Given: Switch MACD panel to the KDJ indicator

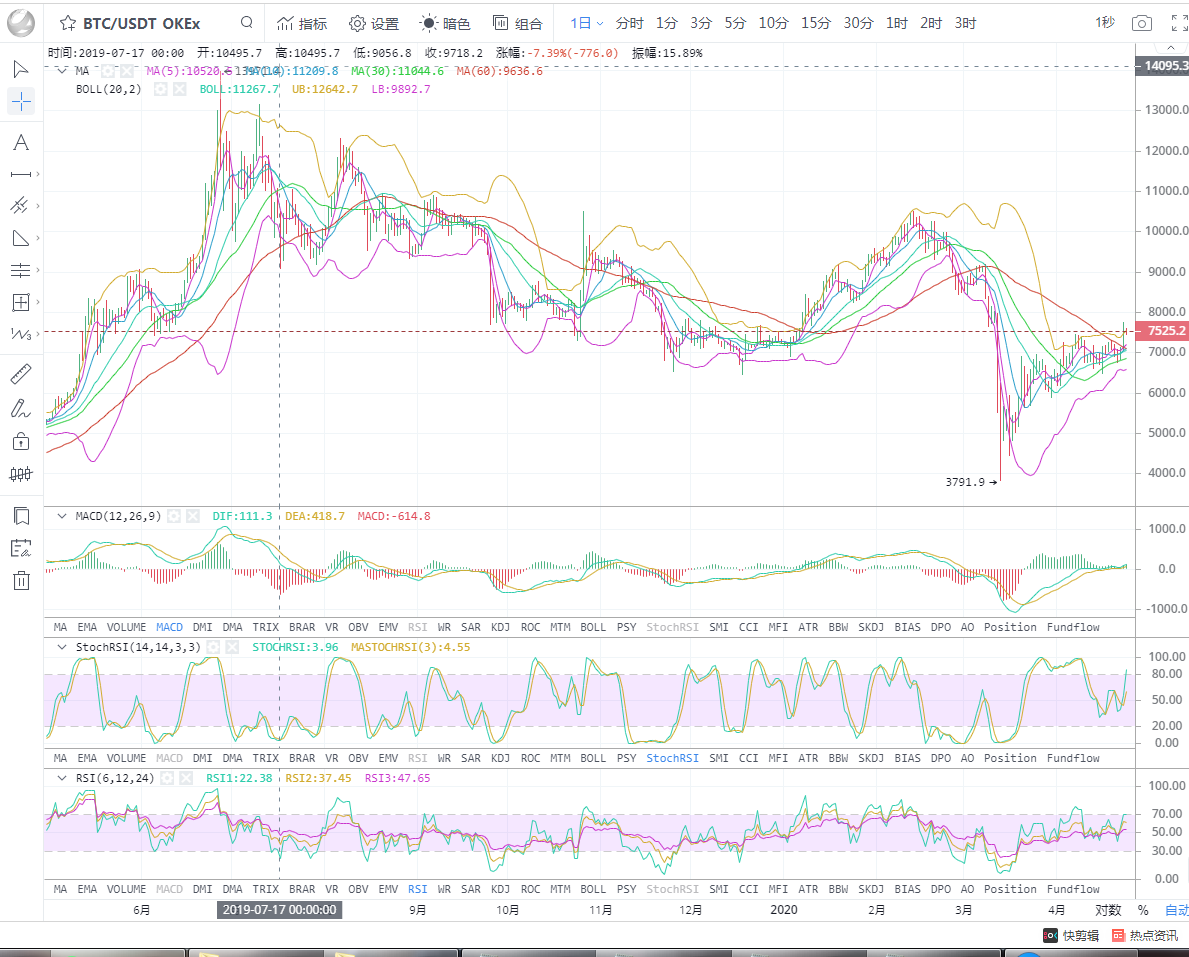Looking at the screenshot, I should [x=500, y=627].
